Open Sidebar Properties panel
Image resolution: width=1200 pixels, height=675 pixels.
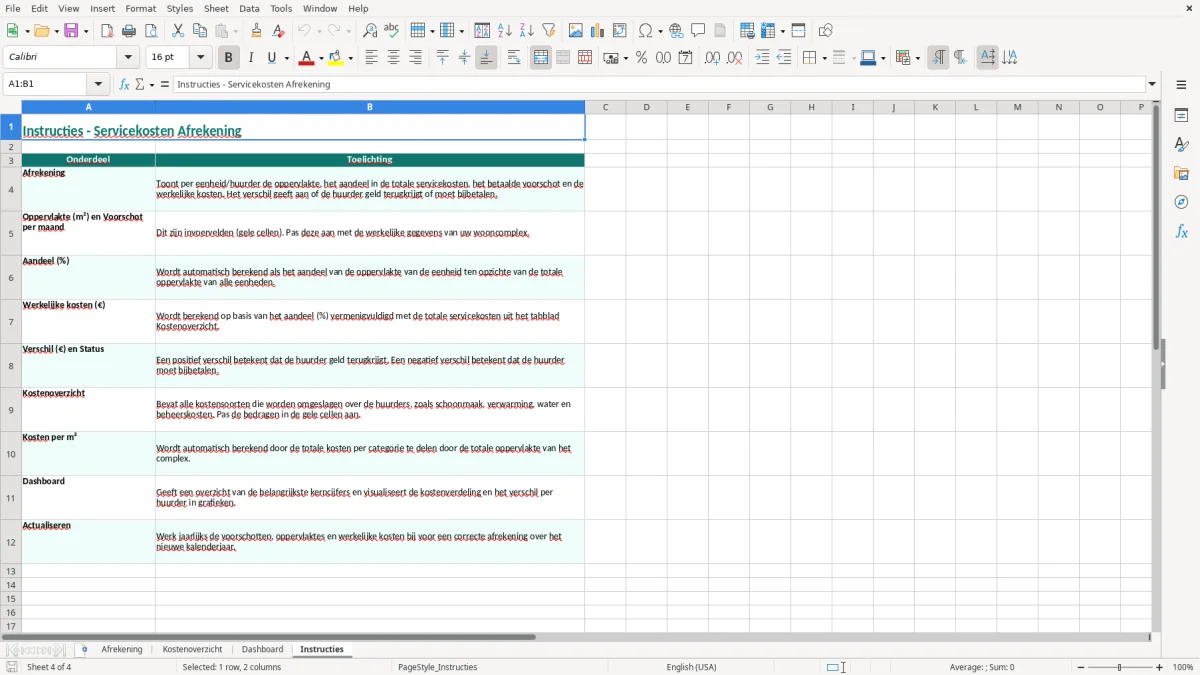pyautogui.click(x=1181, y=115)
